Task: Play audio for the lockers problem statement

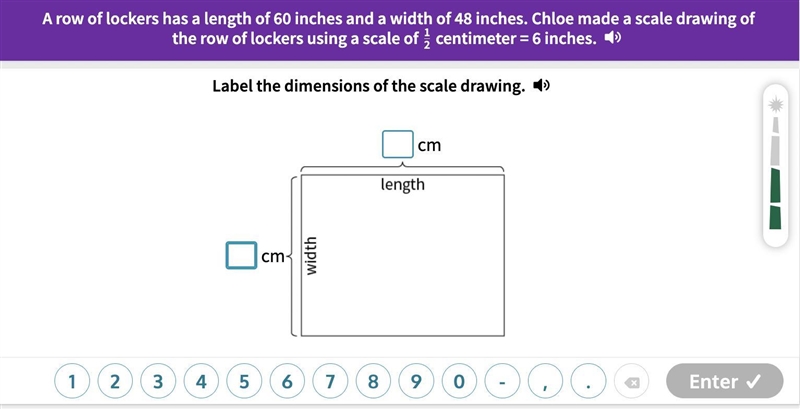Action: click(612, 39)
